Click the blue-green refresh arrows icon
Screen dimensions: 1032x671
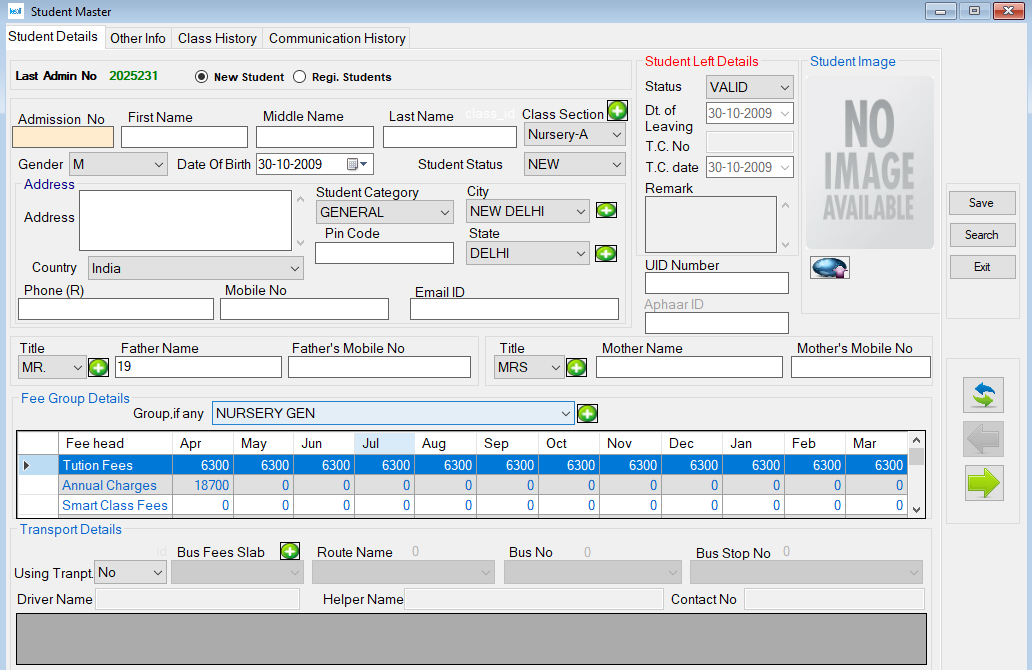coord(984,394)
